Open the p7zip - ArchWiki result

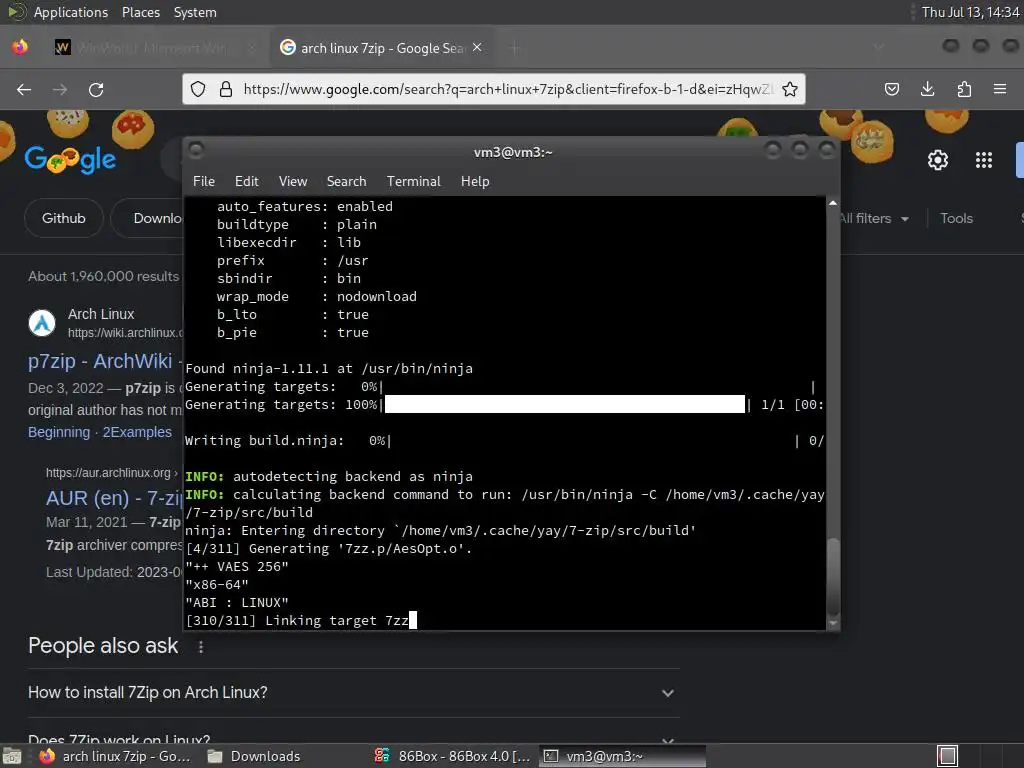(100, 361)
